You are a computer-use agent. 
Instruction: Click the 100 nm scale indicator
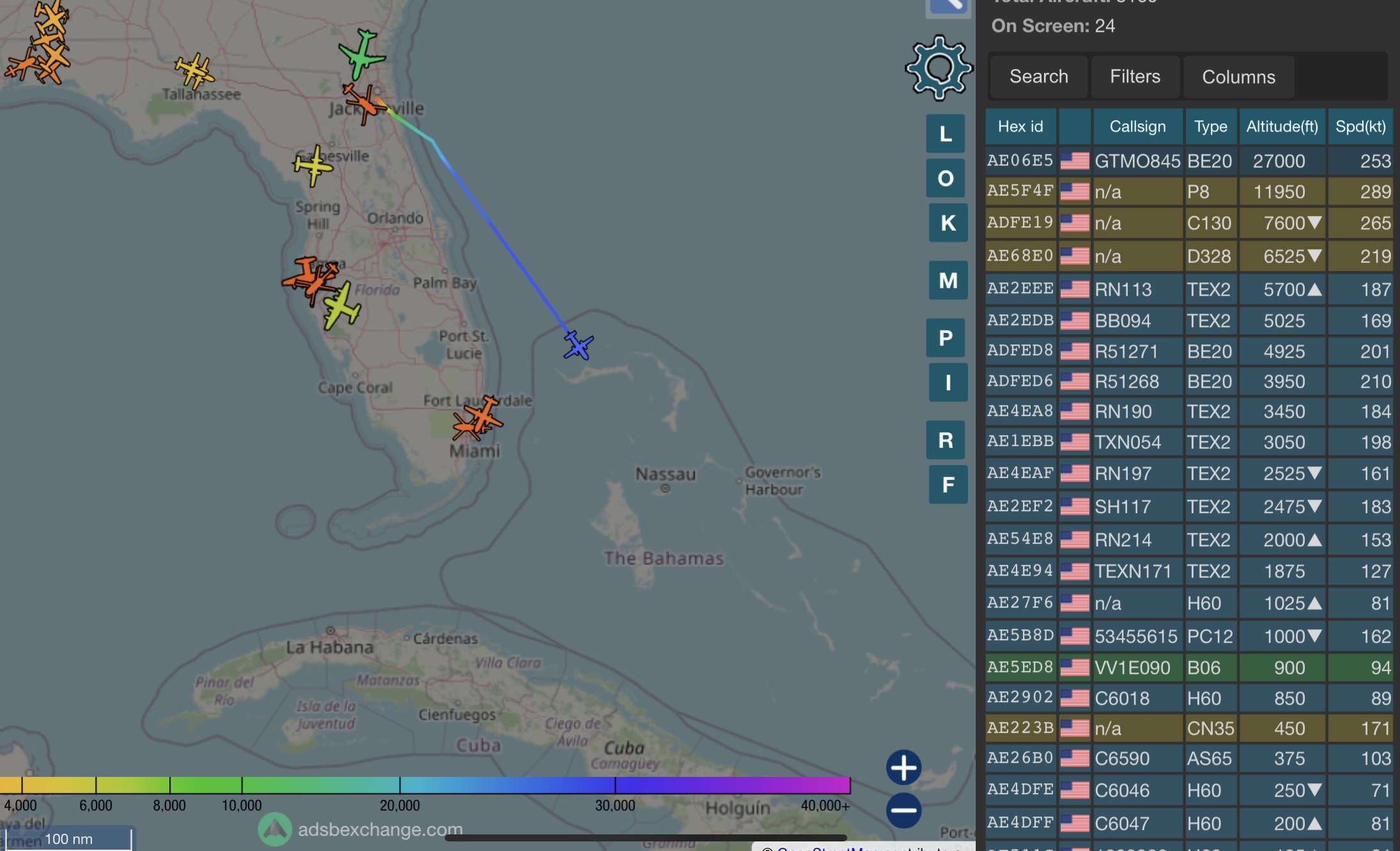68,839
